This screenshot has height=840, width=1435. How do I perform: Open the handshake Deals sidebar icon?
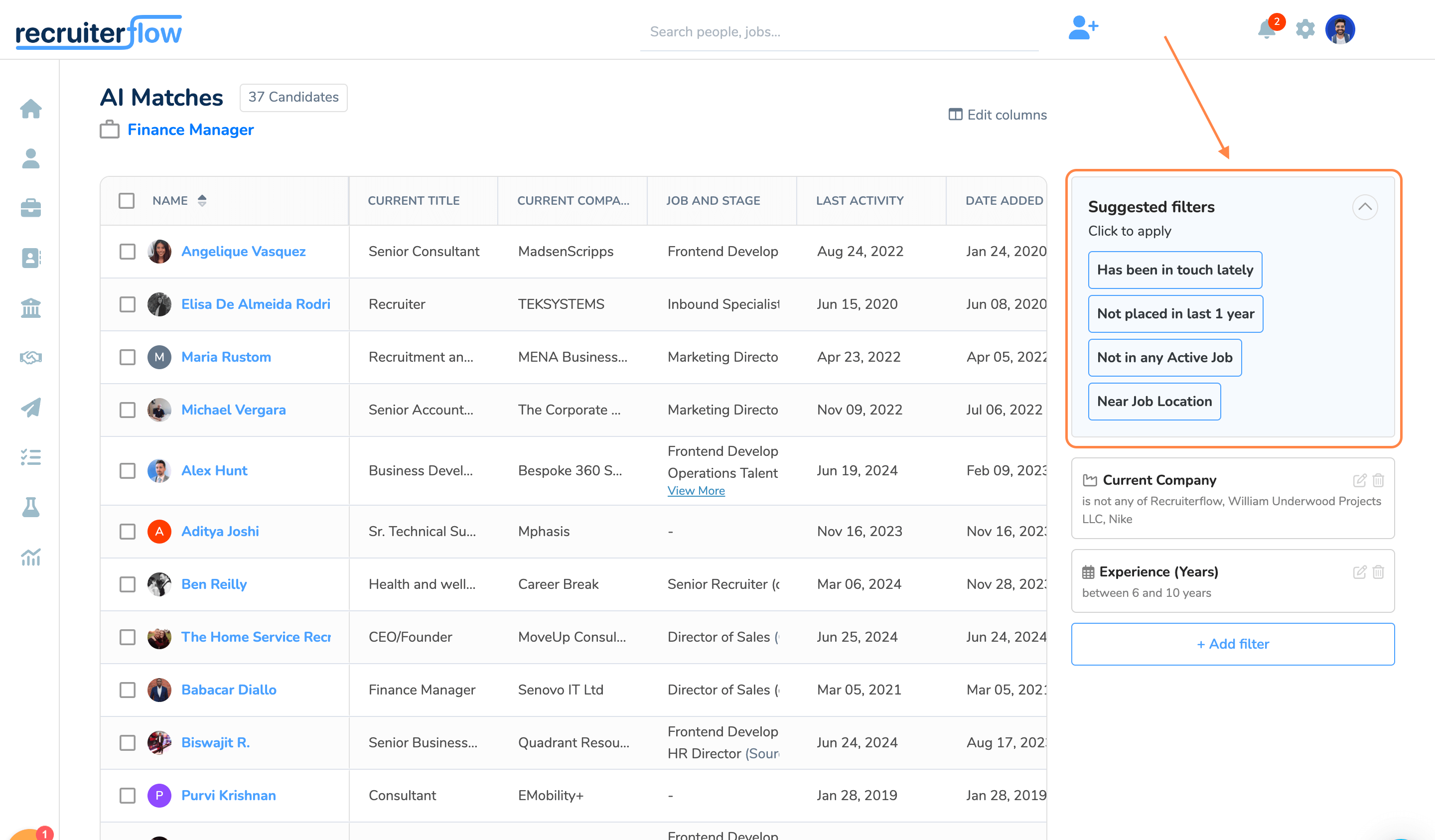(31, 358)
